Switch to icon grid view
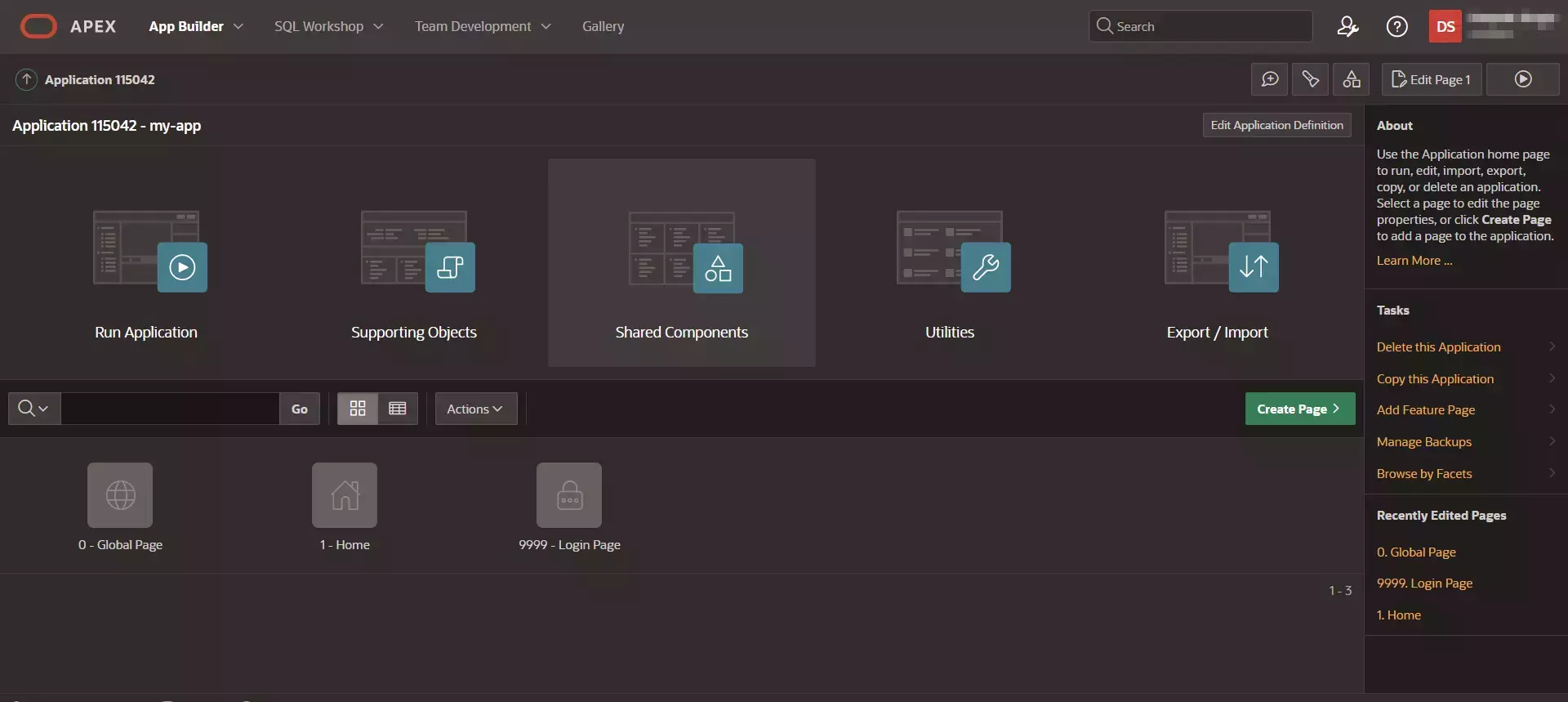The height and width of the screenshot is (702, 1568). click(358, 409)
